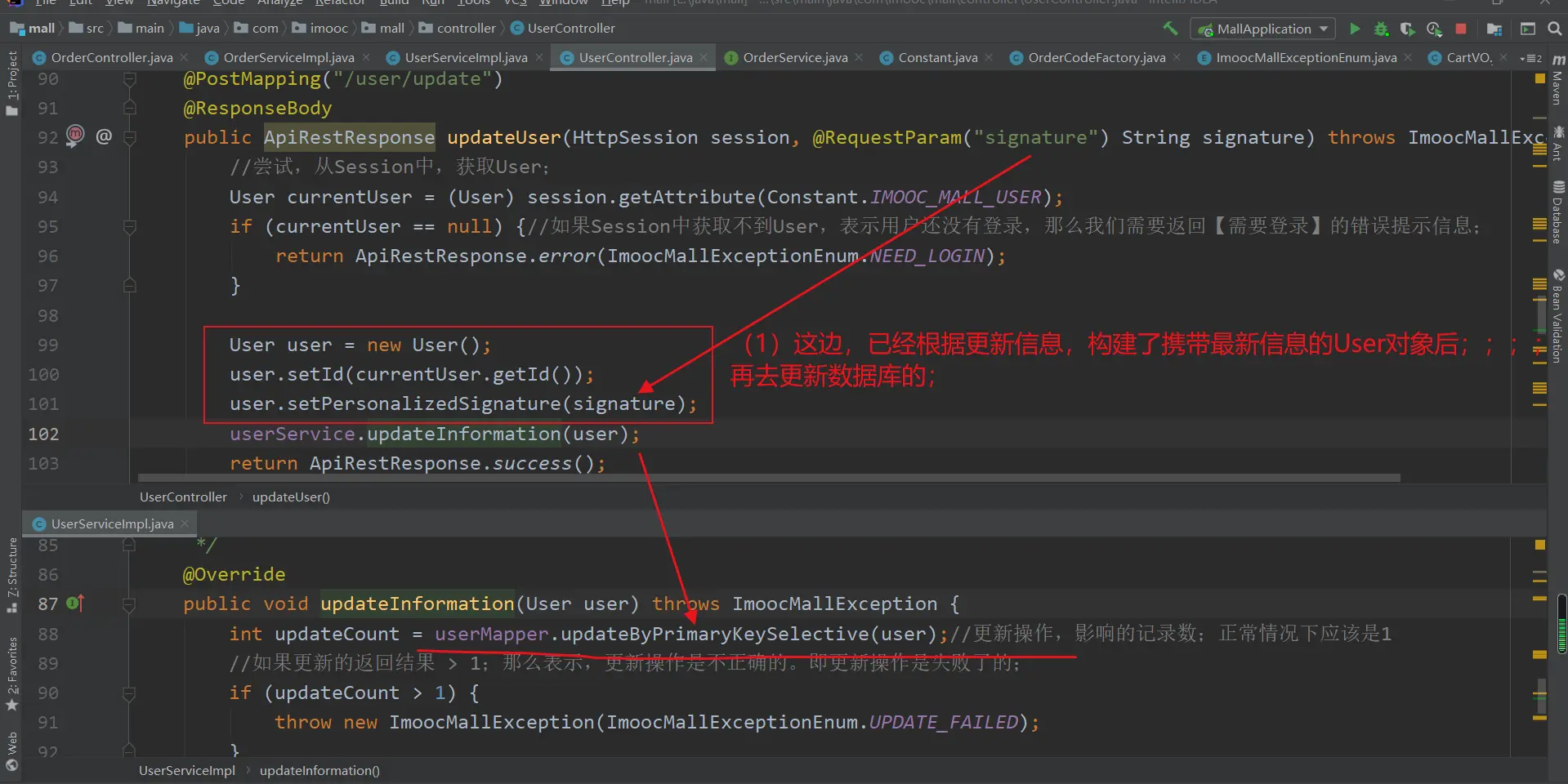Click the horizontal scrollbar of upper editor
1568x784 pixels.
point(768,478)
